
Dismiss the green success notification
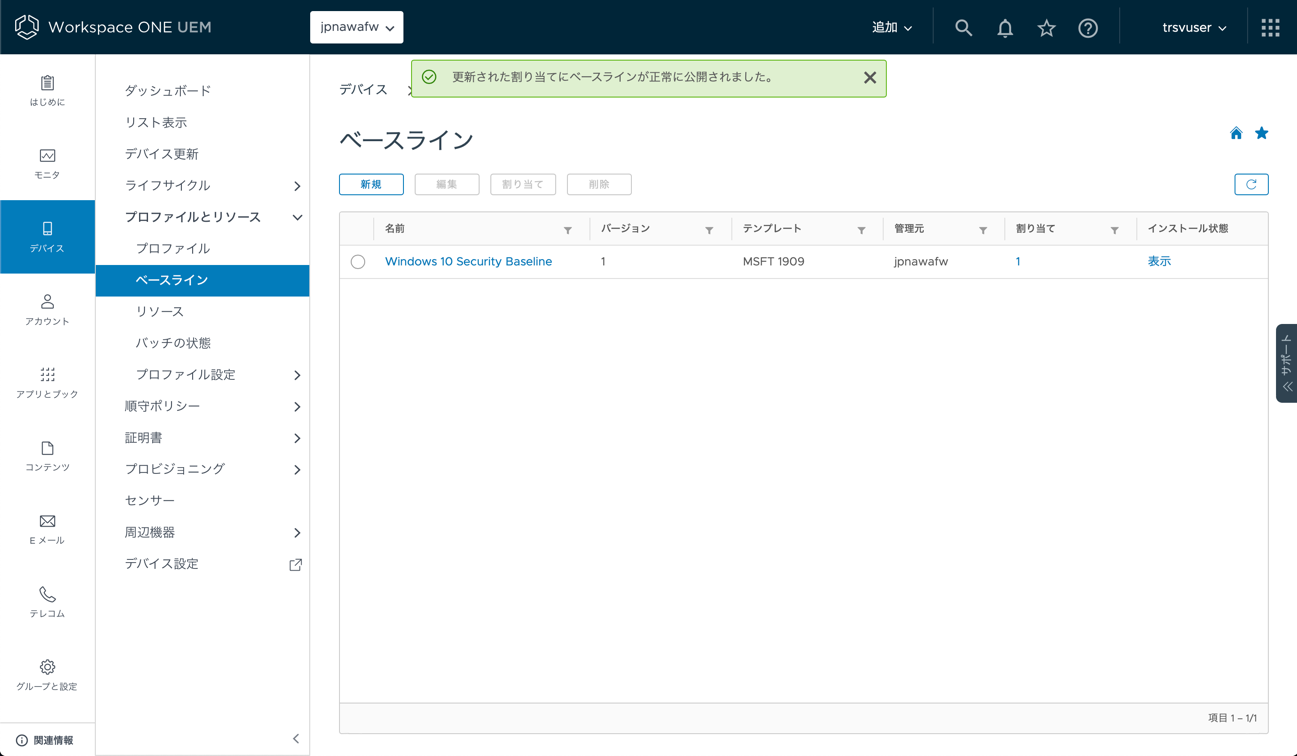pyautogui.click(x=870, y=78)
